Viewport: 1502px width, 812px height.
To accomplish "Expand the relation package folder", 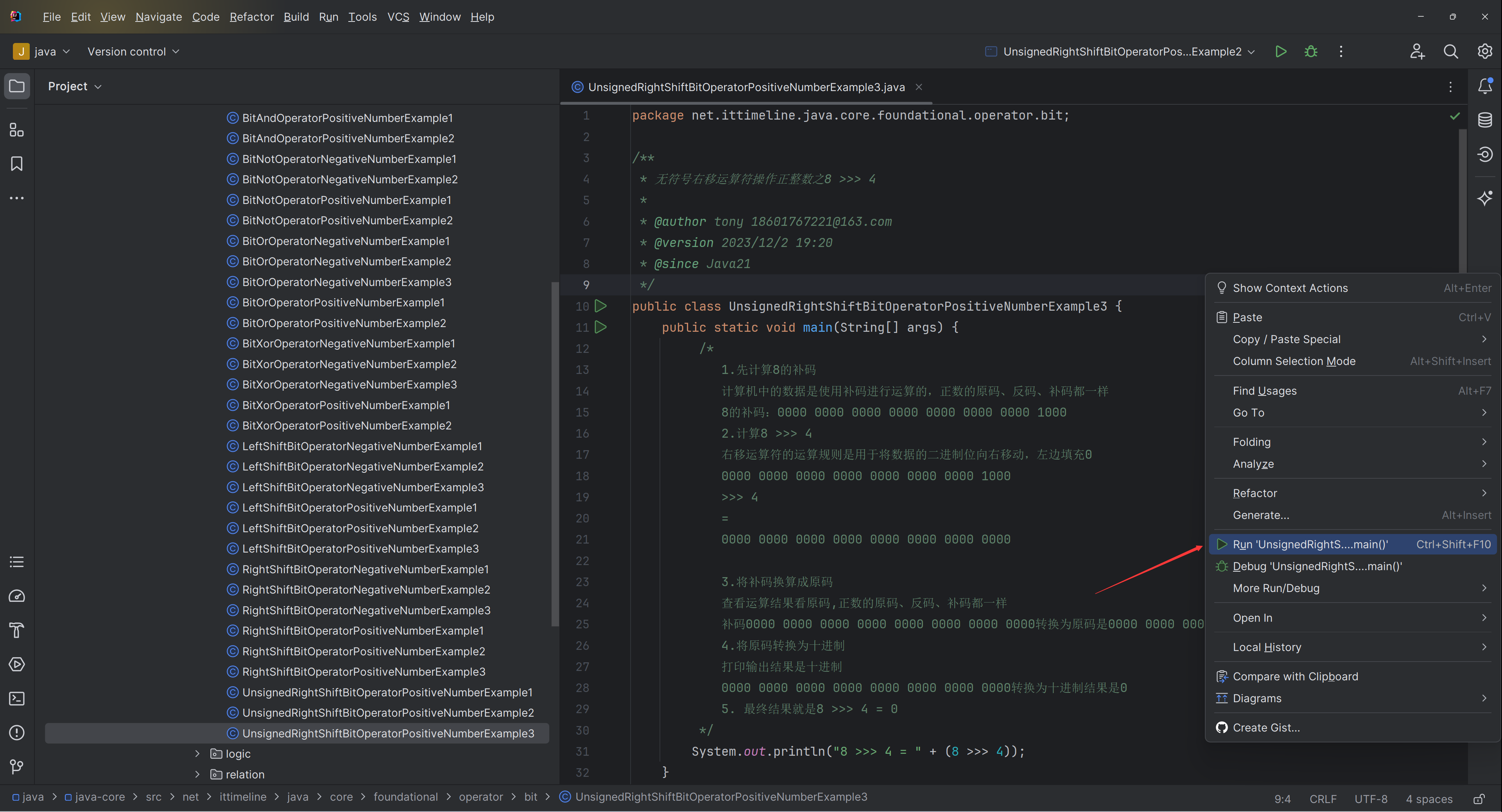I will coord(197,774).
